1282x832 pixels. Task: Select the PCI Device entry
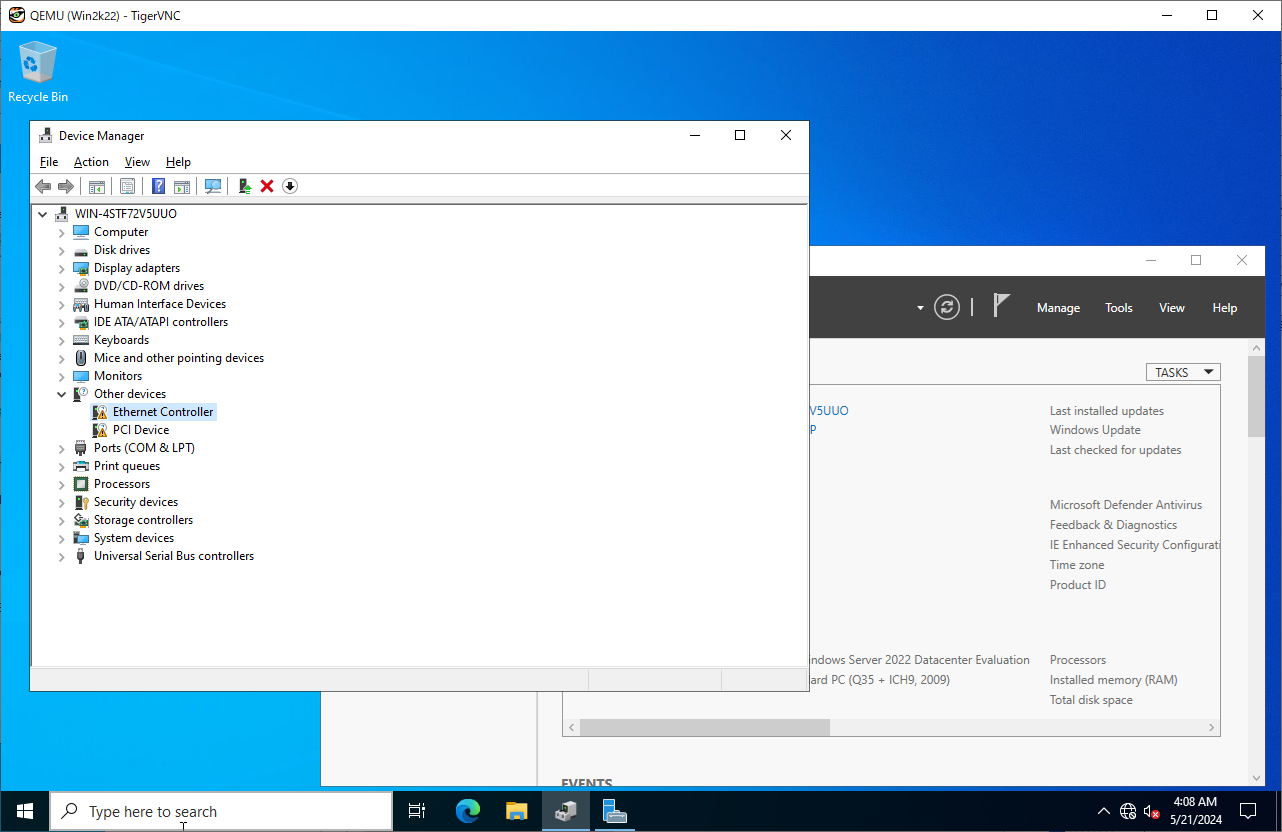(x=140, y=430)
